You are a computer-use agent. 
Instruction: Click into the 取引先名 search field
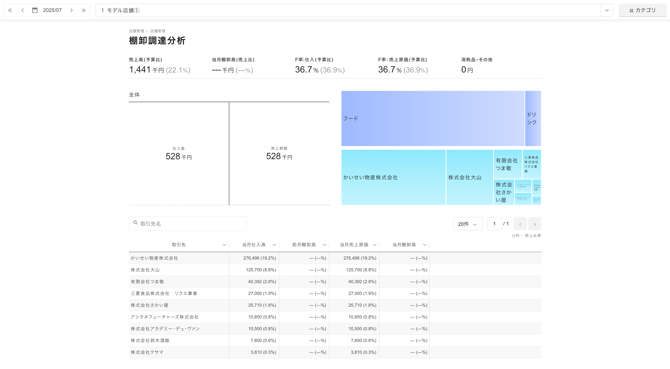(188, 223)
